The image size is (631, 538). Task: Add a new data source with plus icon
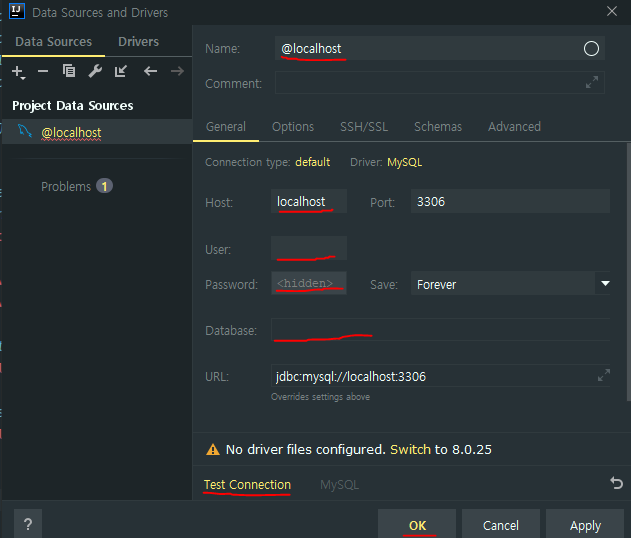[x=18, y=71]
